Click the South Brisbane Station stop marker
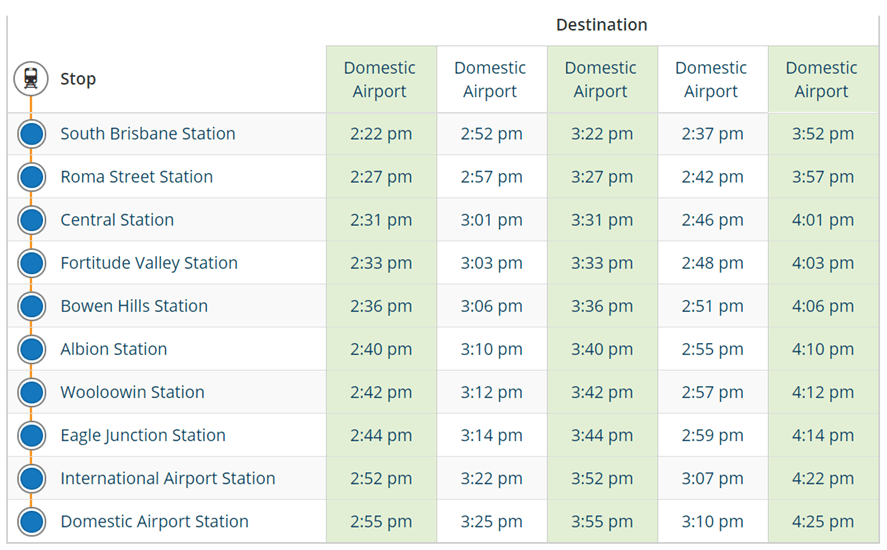The height and width of the screenshot is (550, 887). tap(32, 134)
